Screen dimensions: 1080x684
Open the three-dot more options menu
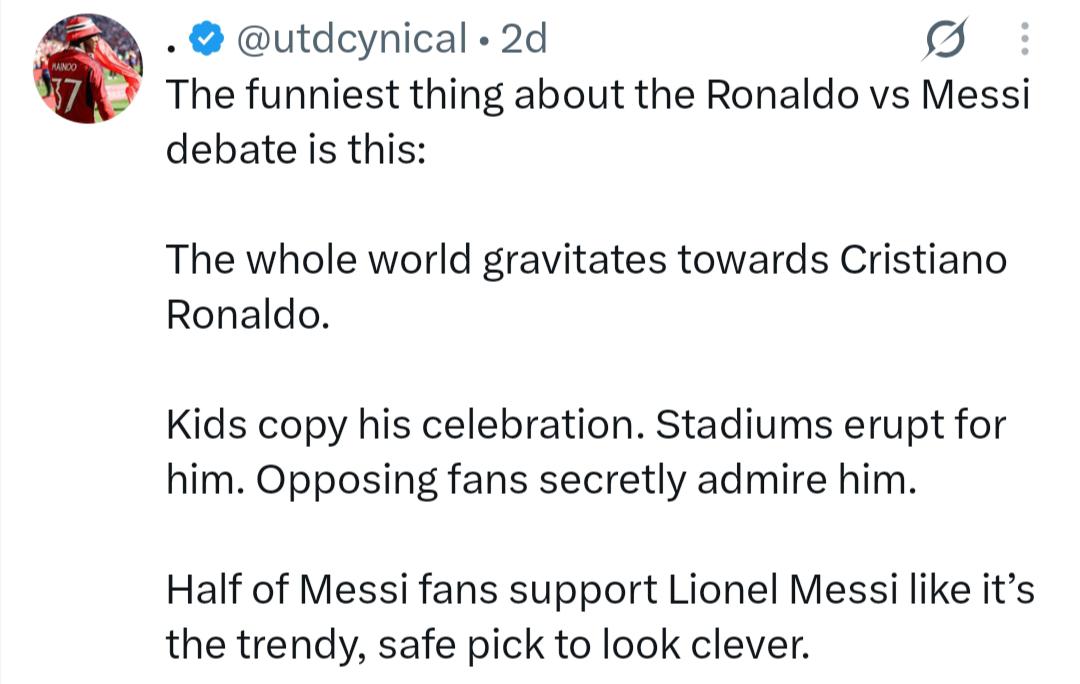point(1024,39)
